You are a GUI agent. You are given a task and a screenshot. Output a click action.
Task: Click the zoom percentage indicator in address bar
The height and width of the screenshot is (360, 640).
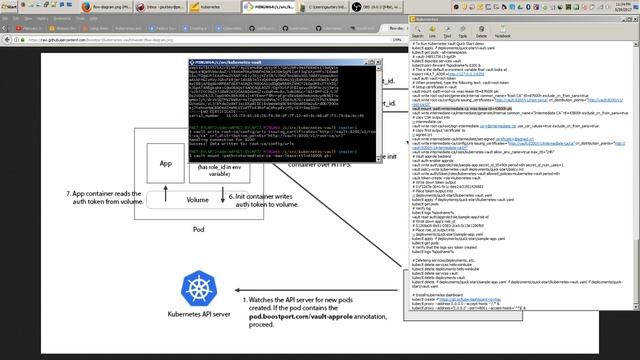click(x=397, y=40)
